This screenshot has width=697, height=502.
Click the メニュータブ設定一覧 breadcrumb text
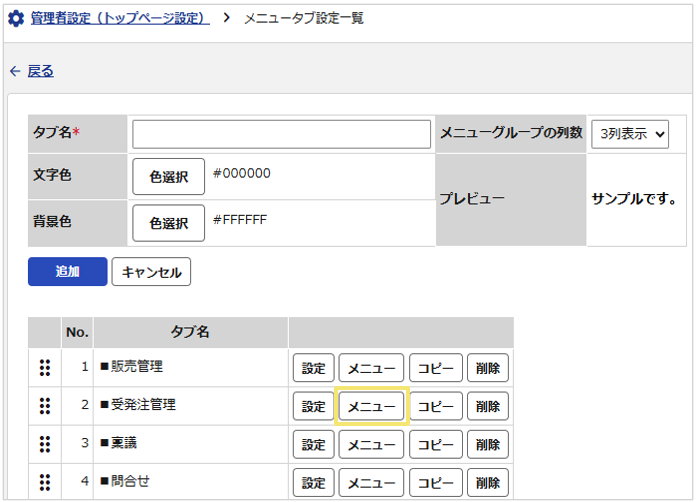304,18
